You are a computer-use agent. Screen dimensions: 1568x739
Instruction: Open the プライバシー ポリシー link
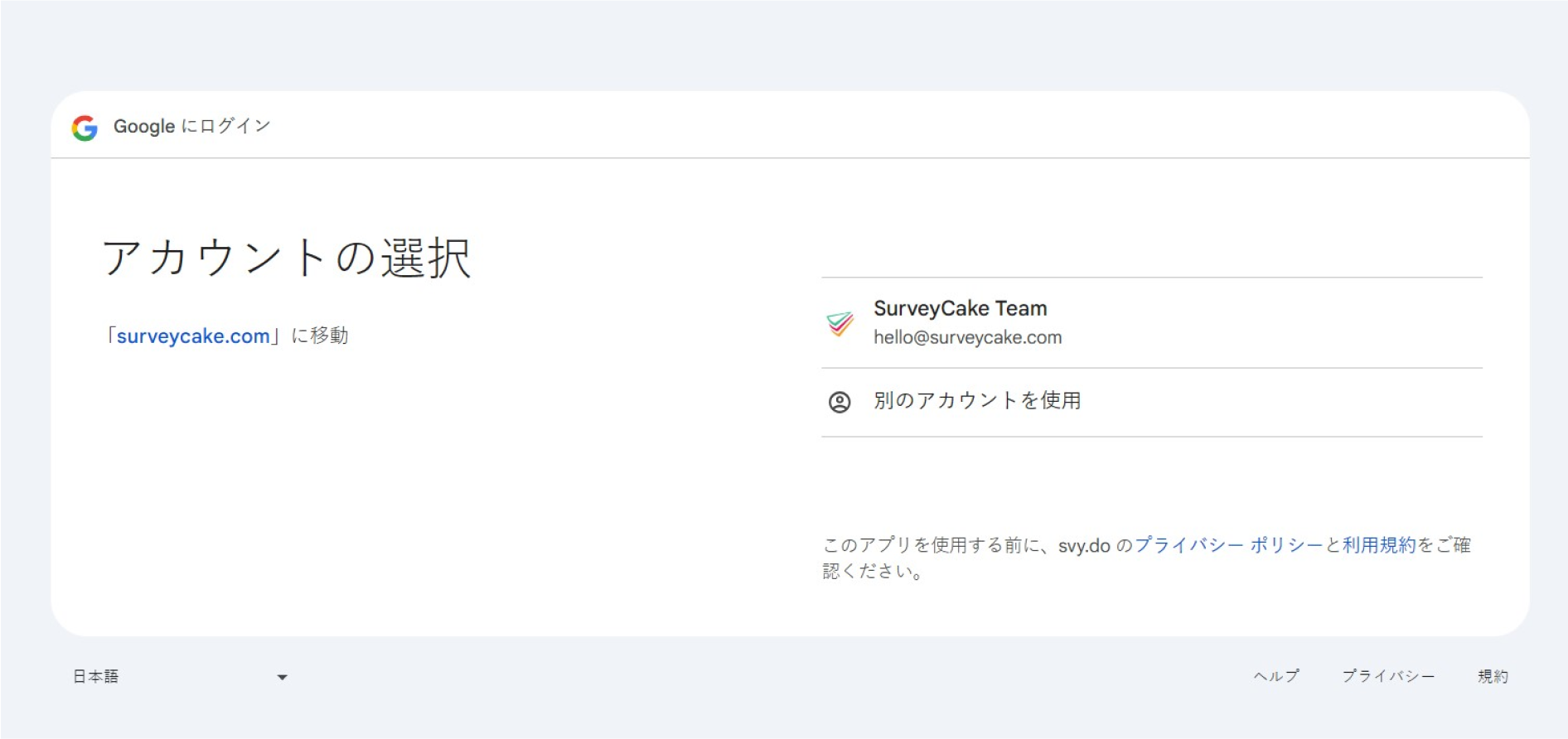[x=1228, y=545]
